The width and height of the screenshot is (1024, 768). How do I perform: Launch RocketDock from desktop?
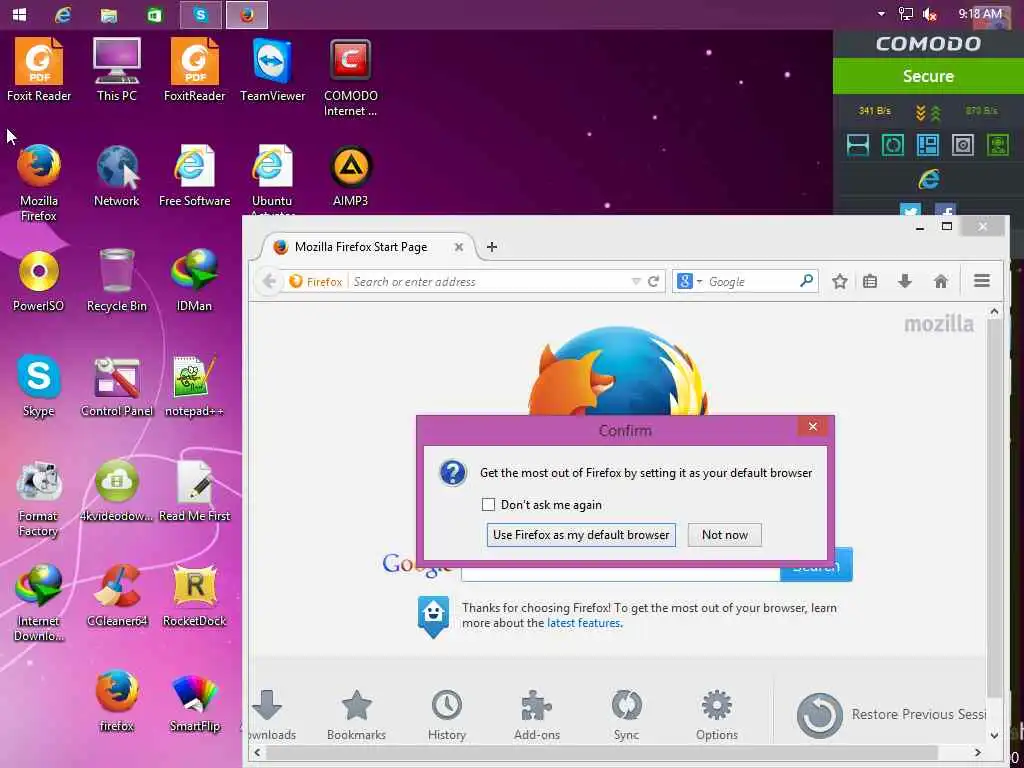(195, 596)
